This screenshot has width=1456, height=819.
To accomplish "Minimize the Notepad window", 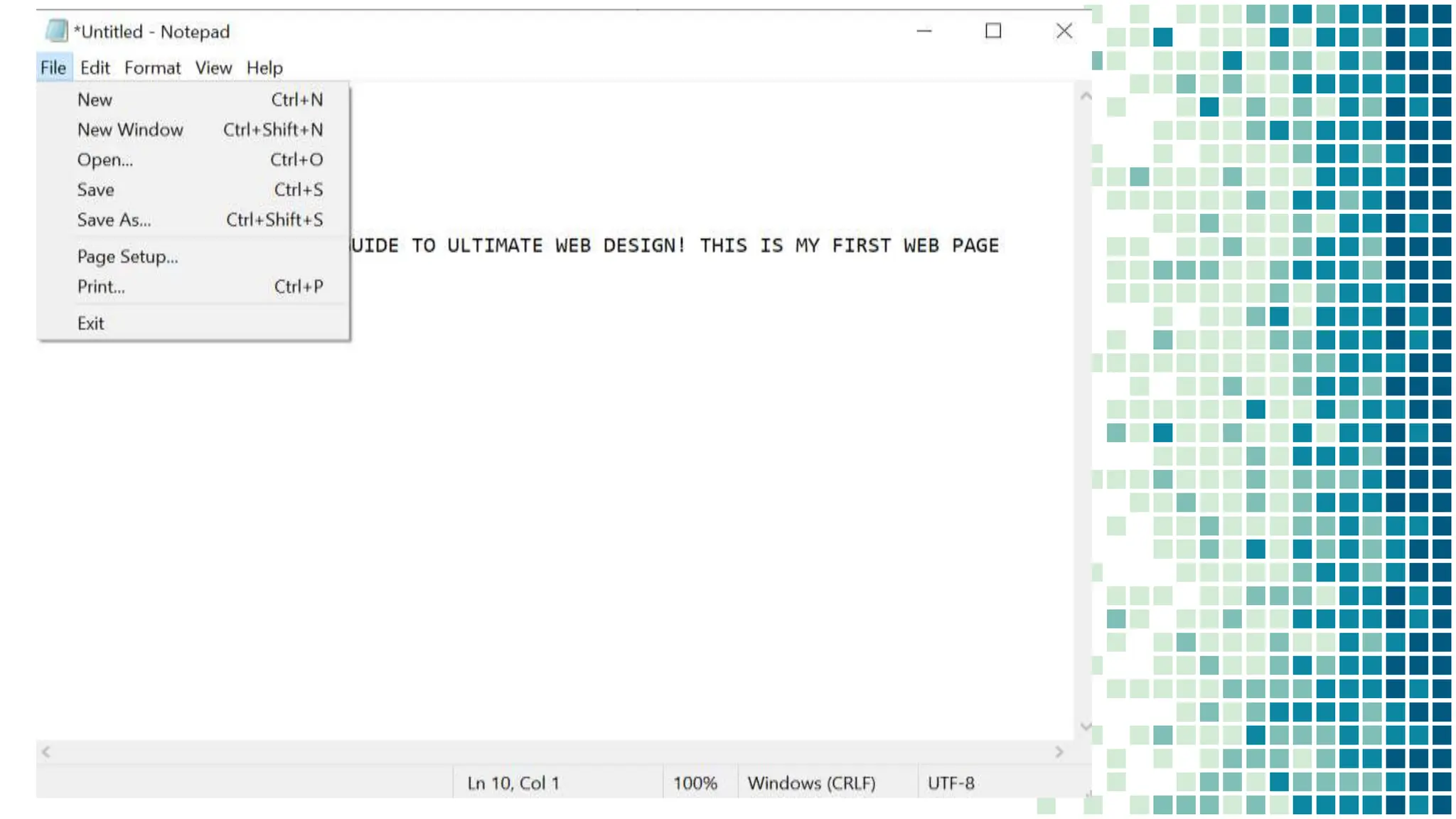I will tap(924, 31).
